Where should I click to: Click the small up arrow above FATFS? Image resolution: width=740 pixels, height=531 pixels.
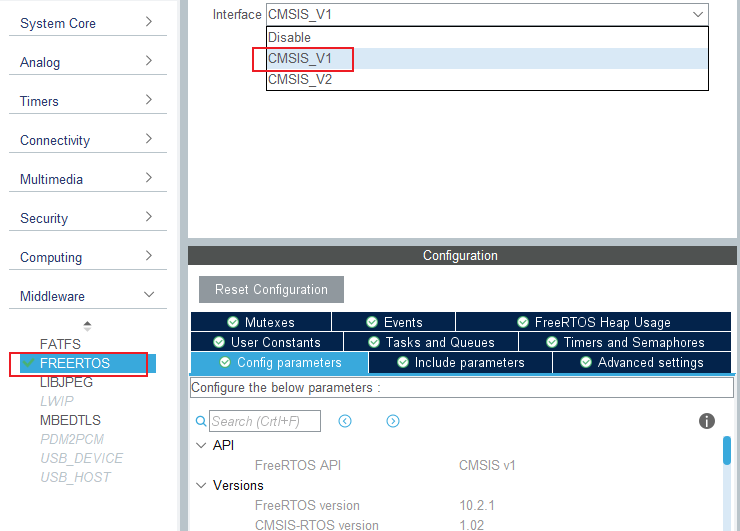coord(87,326)
